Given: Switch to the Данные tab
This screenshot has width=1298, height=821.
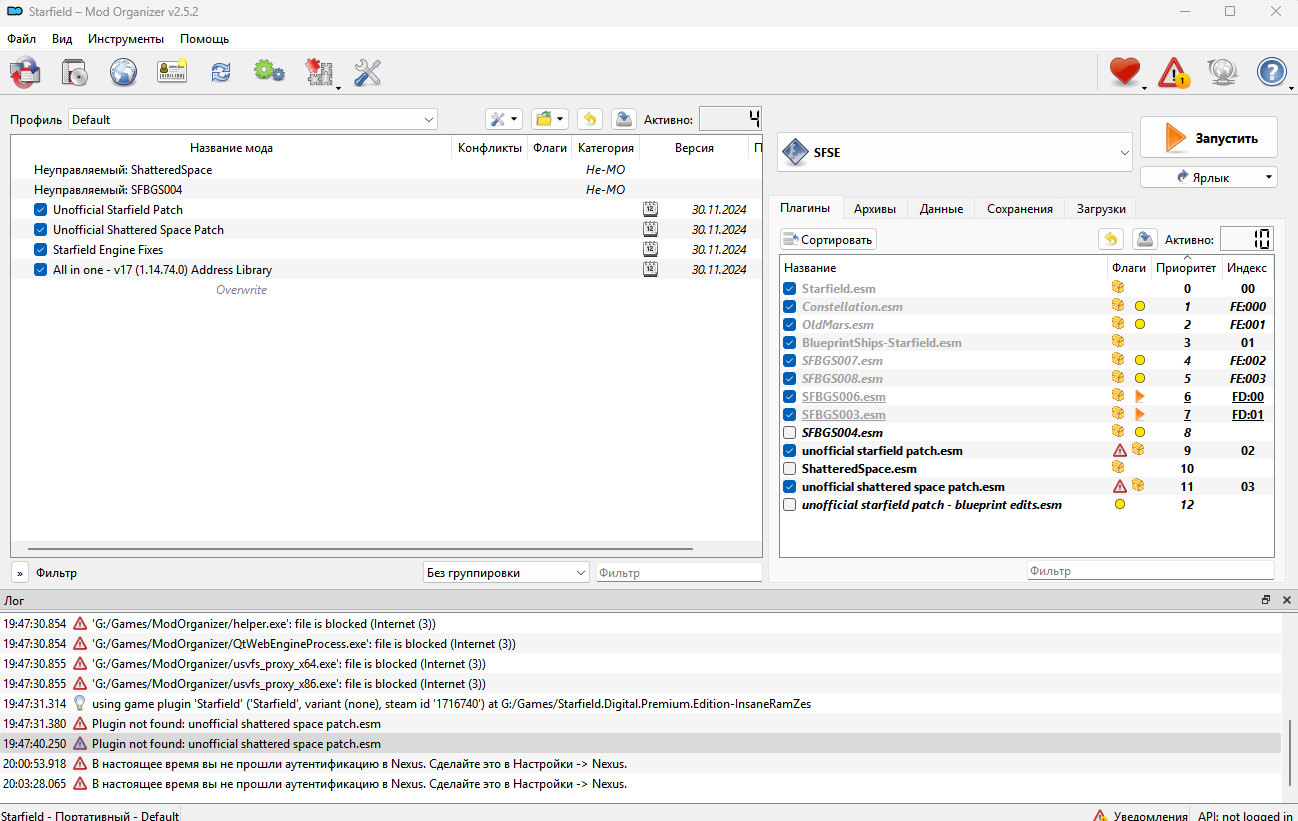Looking at the screenshot, I should point(941,209).
